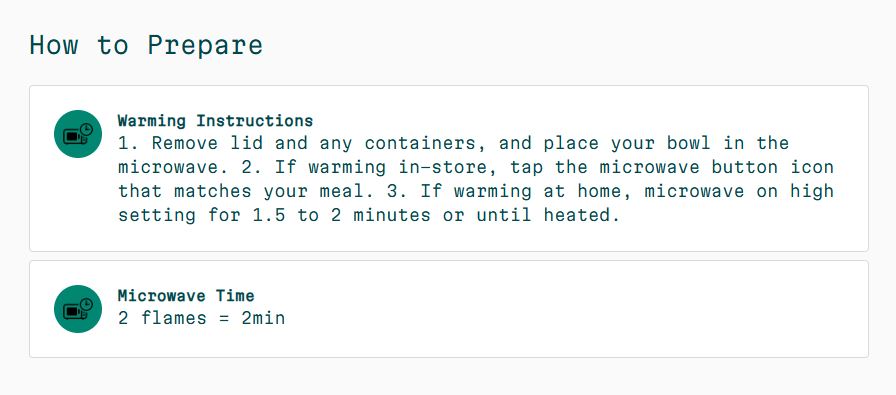Select the "How to Prepare" heading

coord(146,45)
